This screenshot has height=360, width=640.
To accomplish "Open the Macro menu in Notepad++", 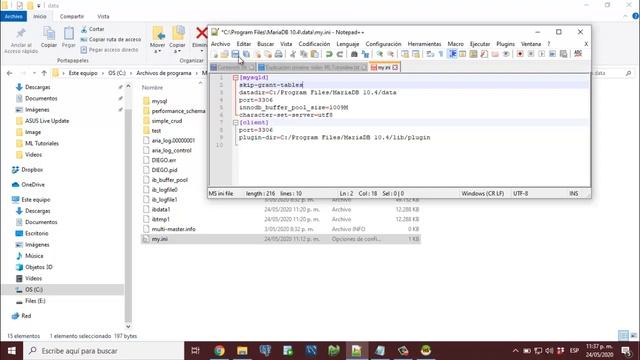I will pos(456,44).
